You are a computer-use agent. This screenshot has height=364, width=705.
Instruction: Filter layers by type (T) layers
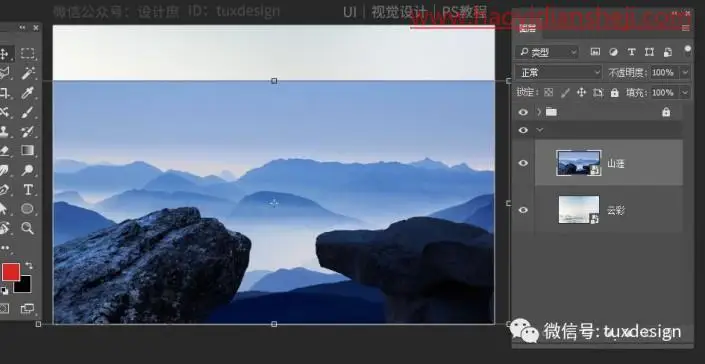tap(631, 52)
